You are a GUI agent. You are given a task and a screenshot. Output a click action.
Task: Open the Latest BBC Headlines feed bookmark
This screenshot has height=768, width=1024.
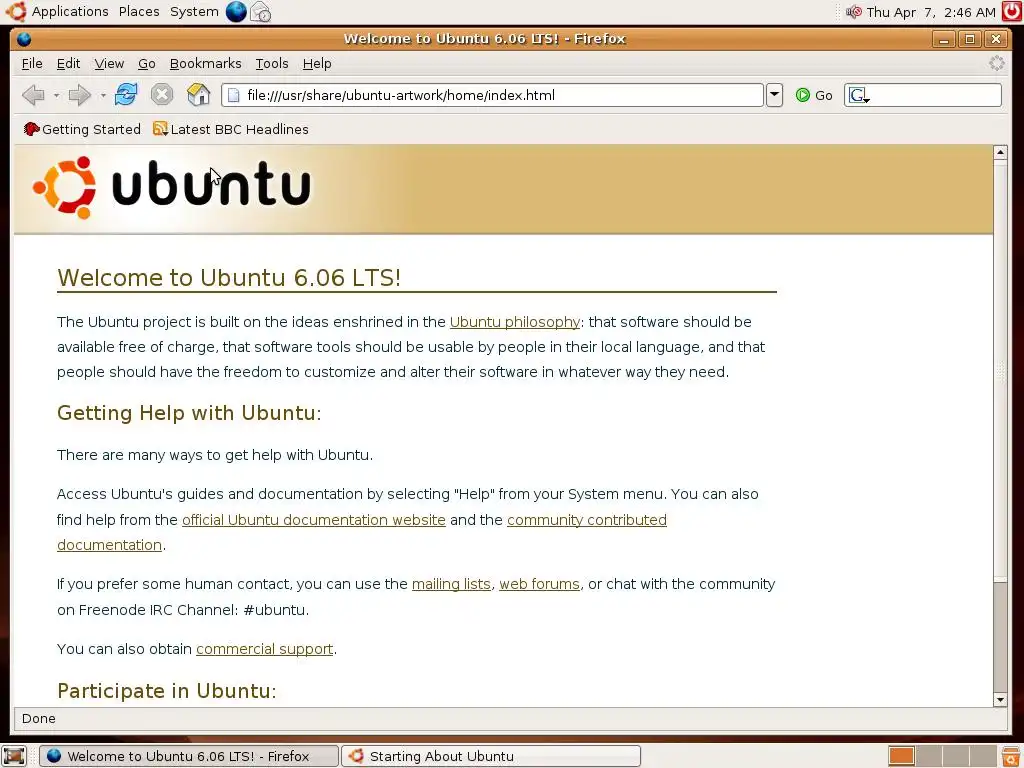click(231, 129)
